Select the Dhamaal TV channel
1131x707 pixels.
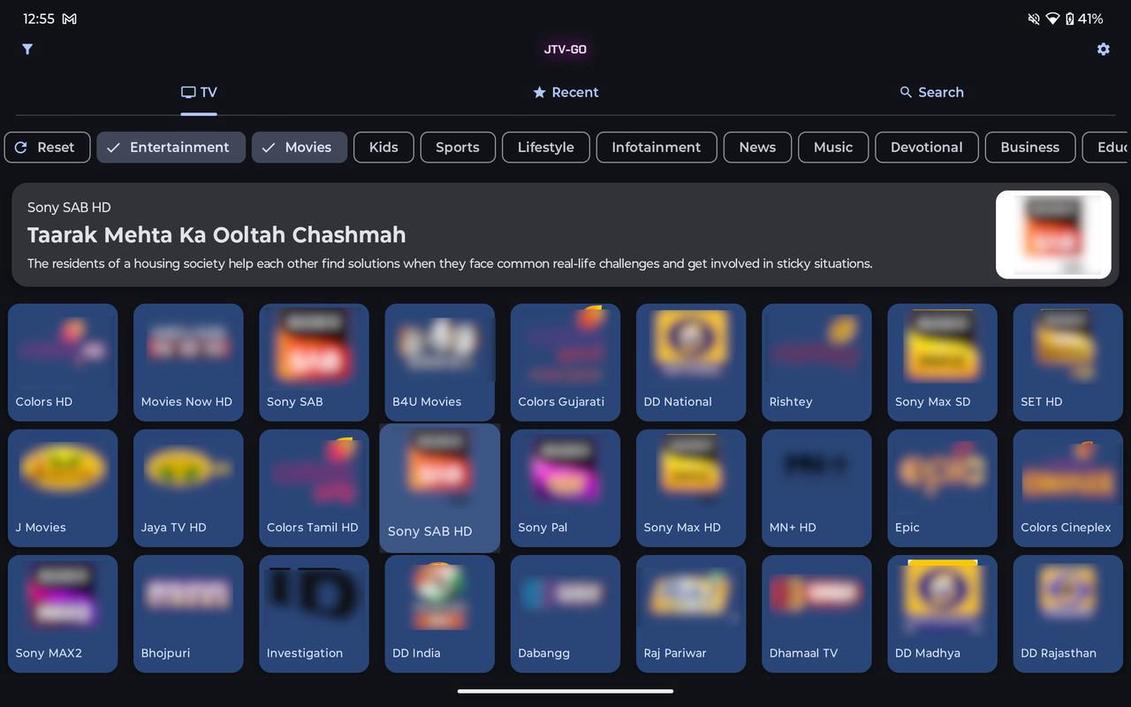[817, 613]
